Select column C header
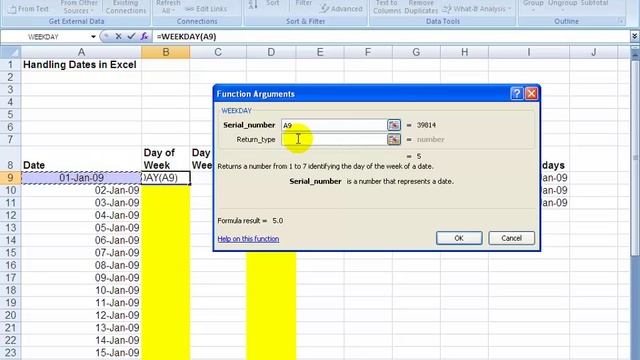Viewport: 640px width, 360px height. [x=218, y=52]
